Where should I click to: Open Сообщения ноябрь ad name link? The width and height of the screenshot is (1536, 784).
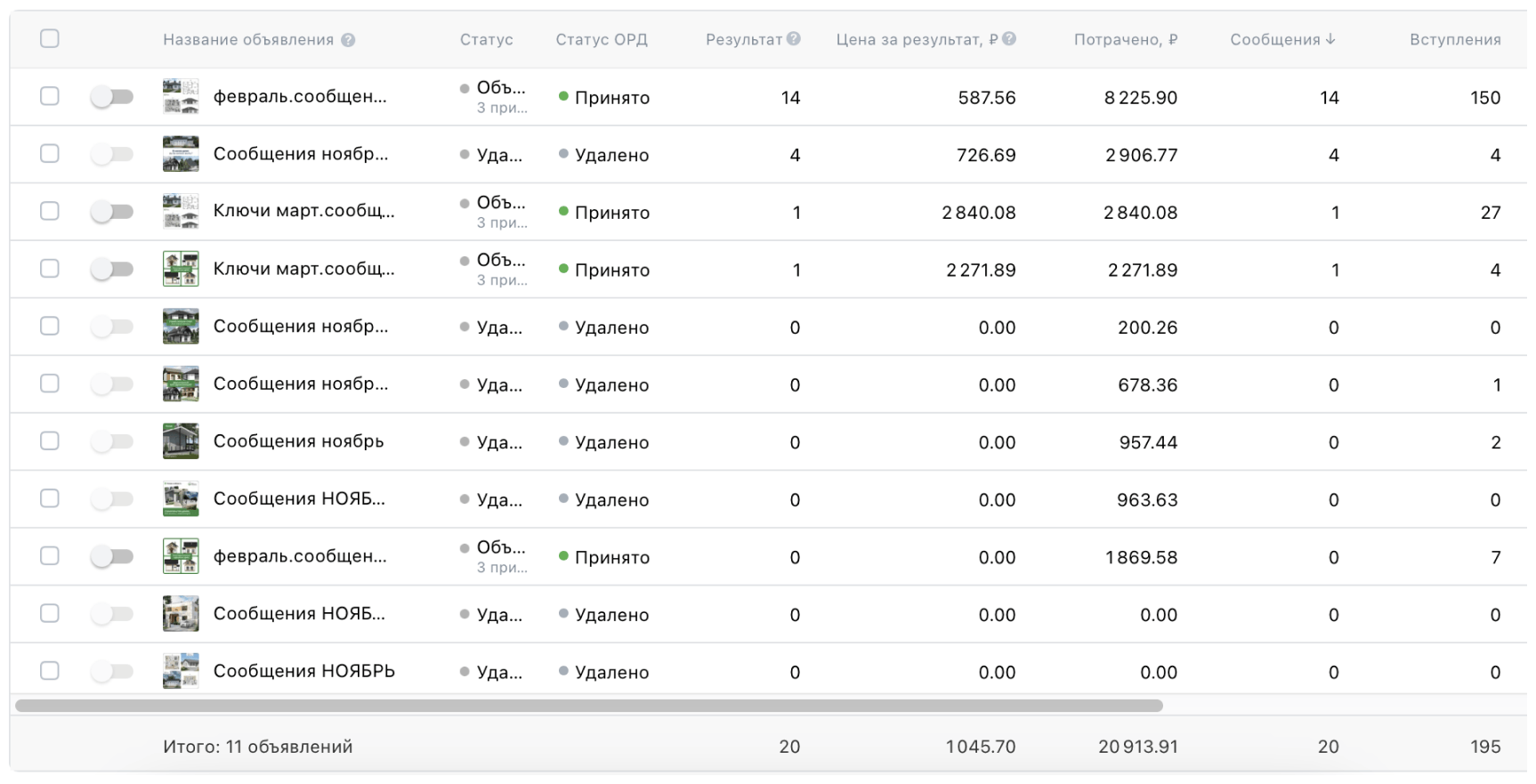(x=298, y=441)
